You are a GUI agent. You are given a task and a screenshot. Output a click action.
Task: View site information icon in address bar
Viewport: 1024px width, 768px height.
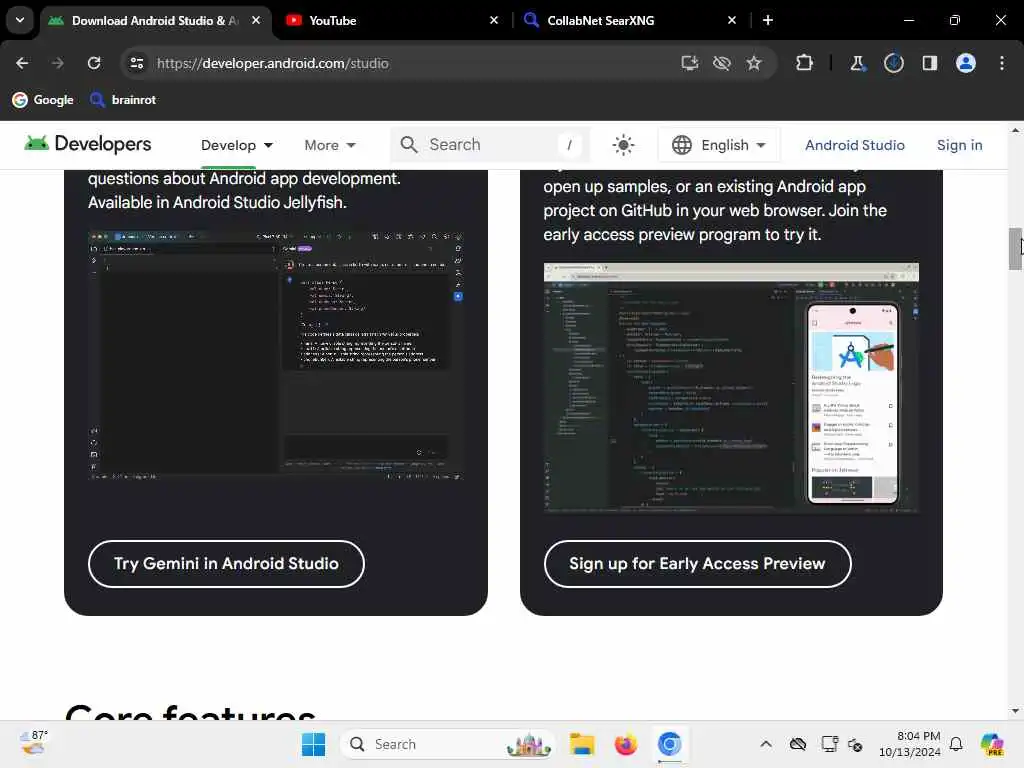136,63
